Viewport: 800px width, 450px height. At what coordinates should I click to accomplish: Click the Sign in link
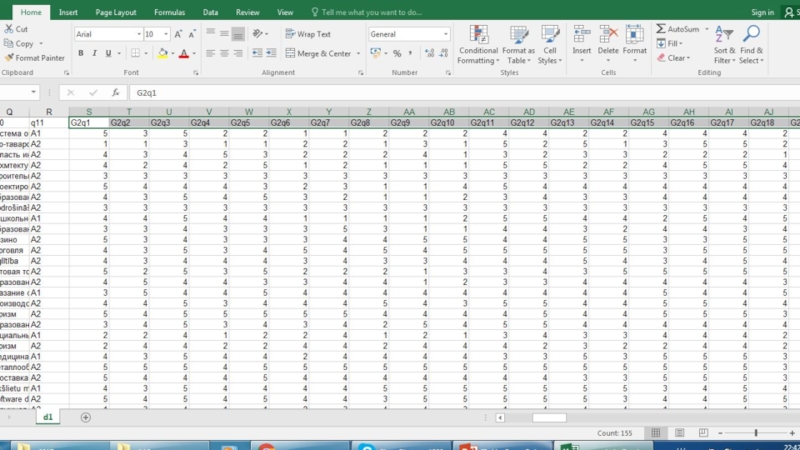coord(762,12)
